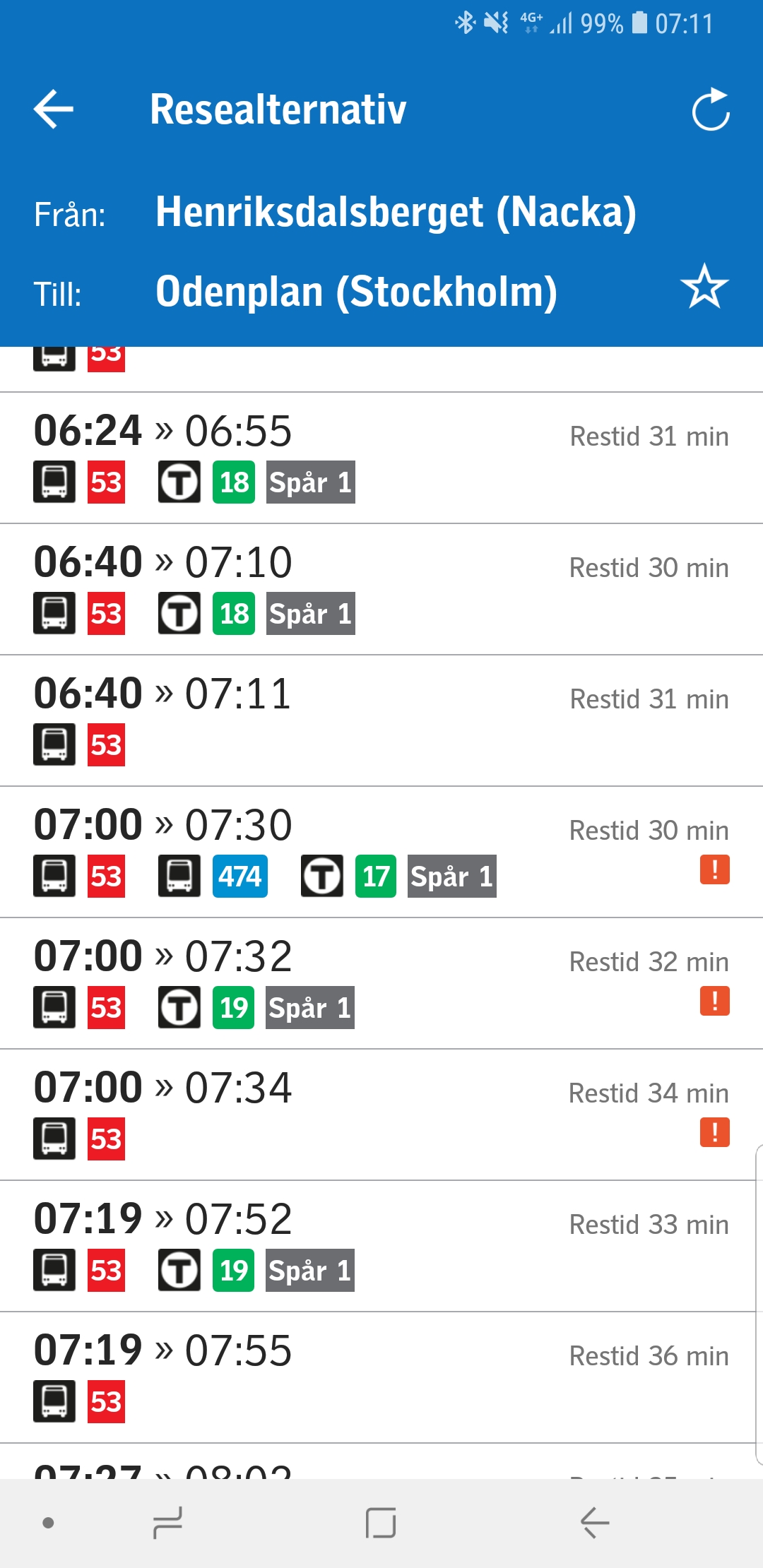This screenshot has height=1568, width=763.
Task: Refresh the travel alternatives list
Action: pyautogui.click(x=710, y=109)
